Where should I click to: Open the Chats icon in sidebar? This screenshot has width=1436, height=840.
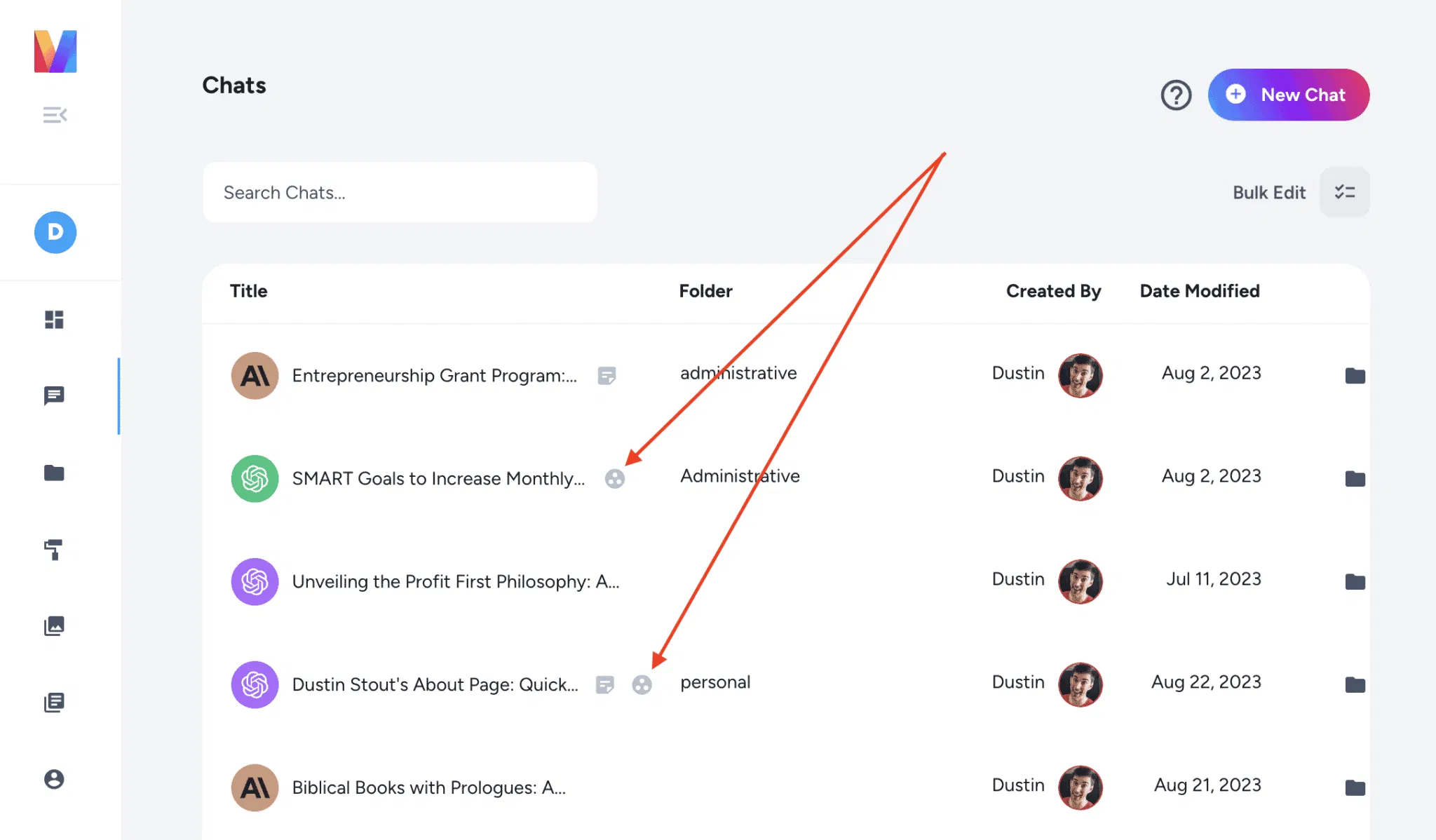[54, 395]
